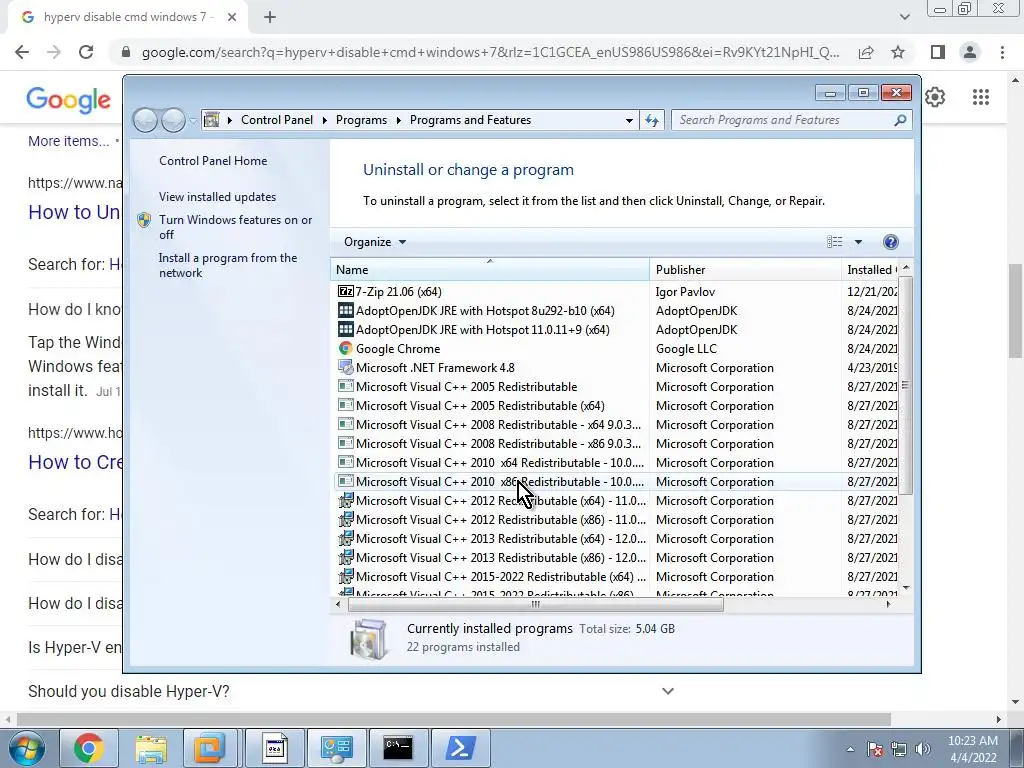The width and height of the screenshot is (1024, 768).
Task: Click the Control Panel icon in address bar
Action: pyautogui.click(x=212, y=120)
